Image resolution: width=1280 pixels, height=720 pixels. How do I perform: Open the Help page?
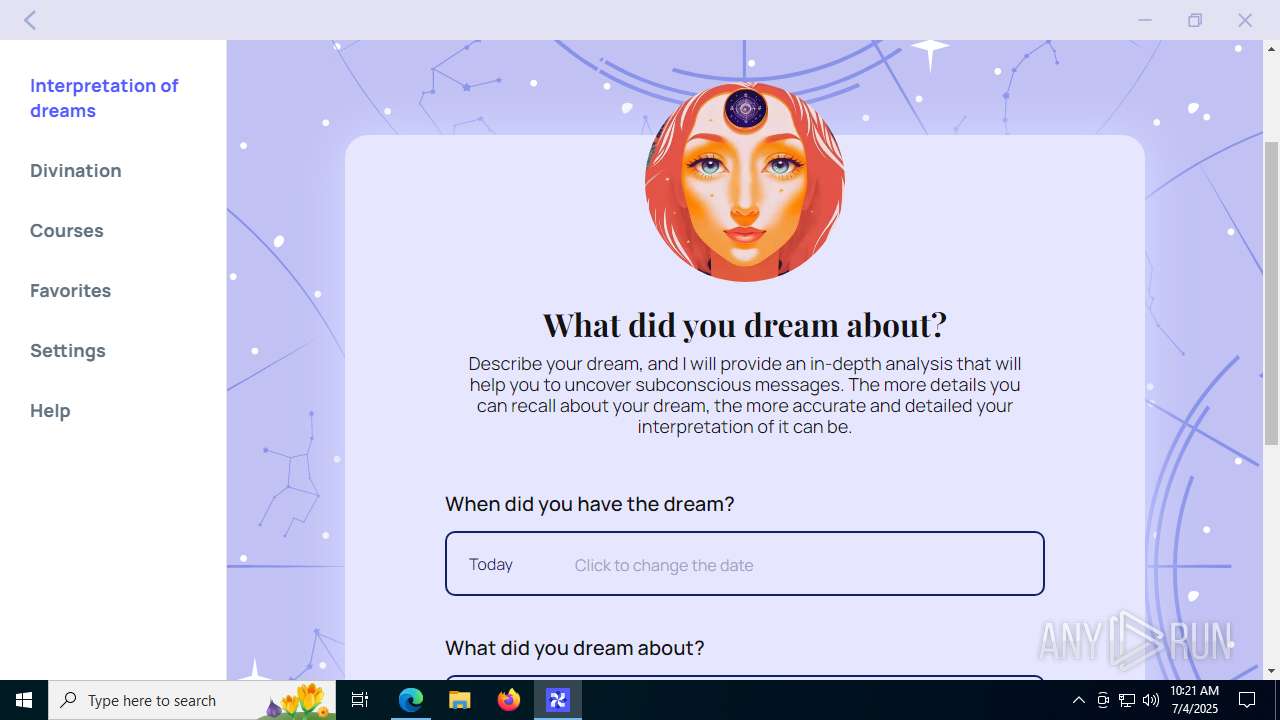(50, 411)
